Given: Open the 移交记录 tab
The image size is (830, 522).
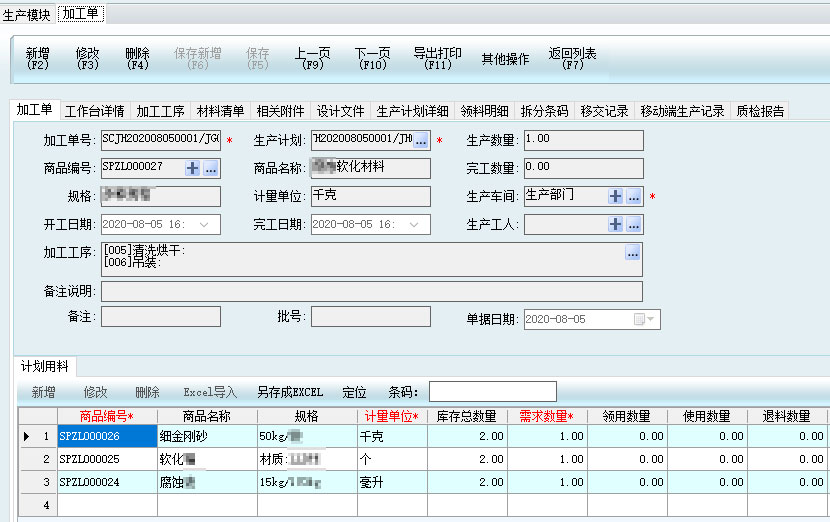Looking at the screenshot, I should 604,111.
